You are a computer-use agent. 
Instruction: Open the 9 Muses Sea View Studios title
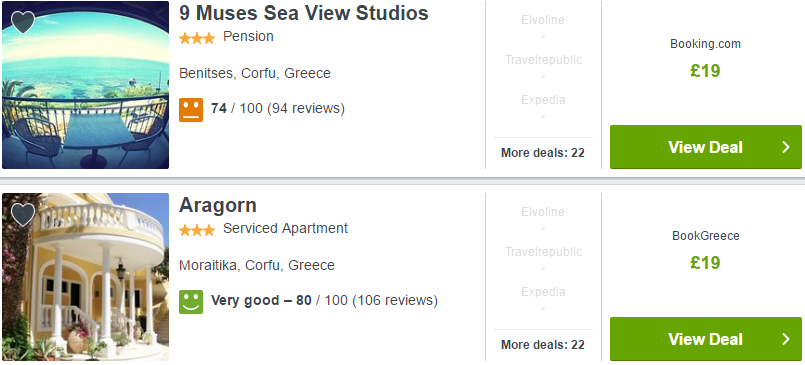pos(304,13)
